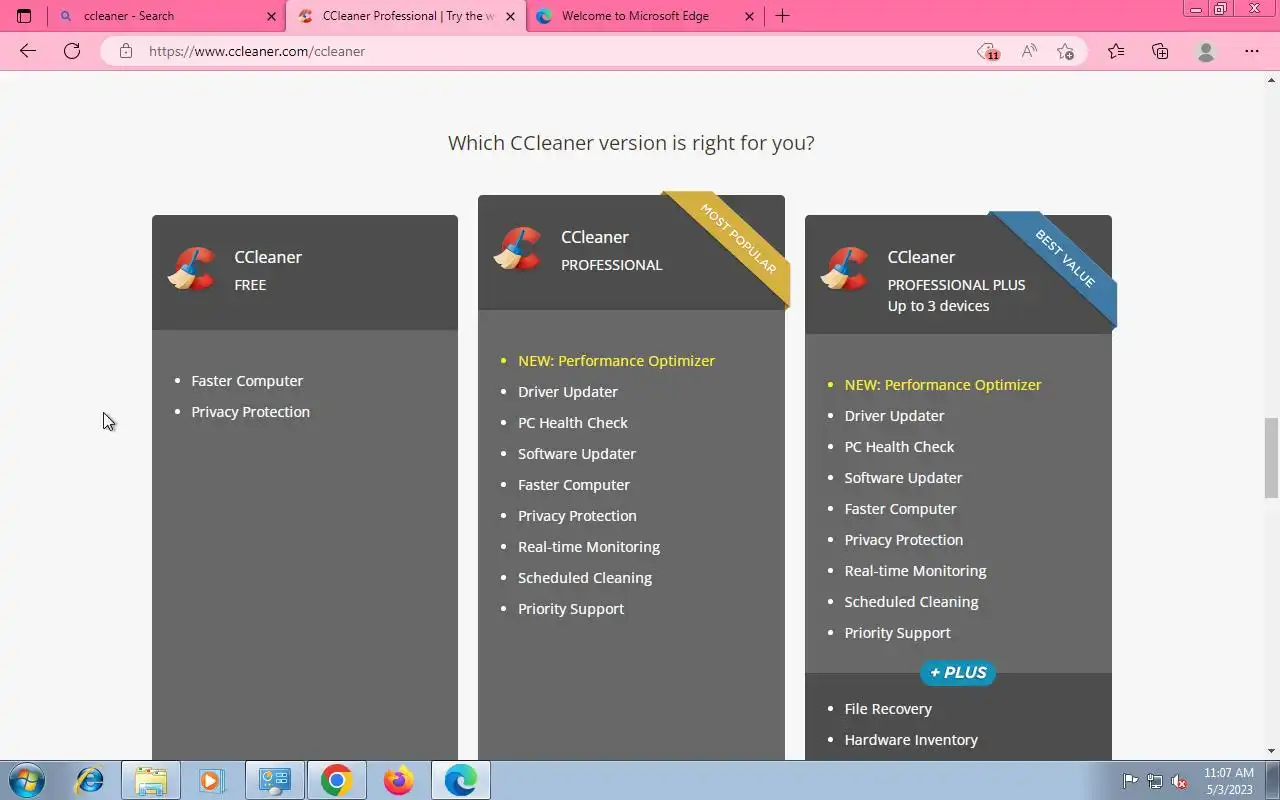Click 'Up to 3 devices' text

point(938,306)
